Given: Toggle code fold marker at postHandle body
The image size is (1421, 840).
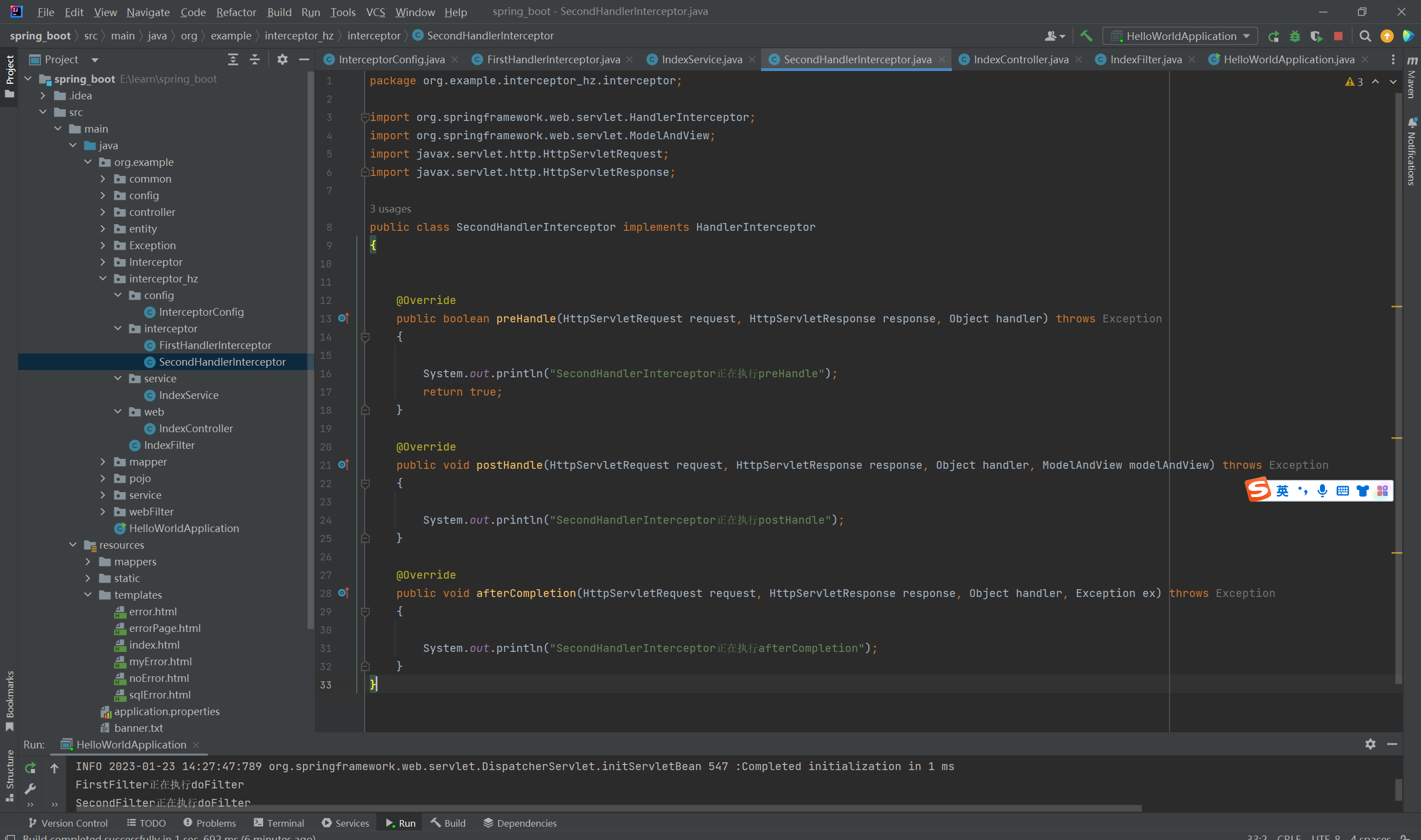Looking at the screenshot, I should click(x=365, y=483).
